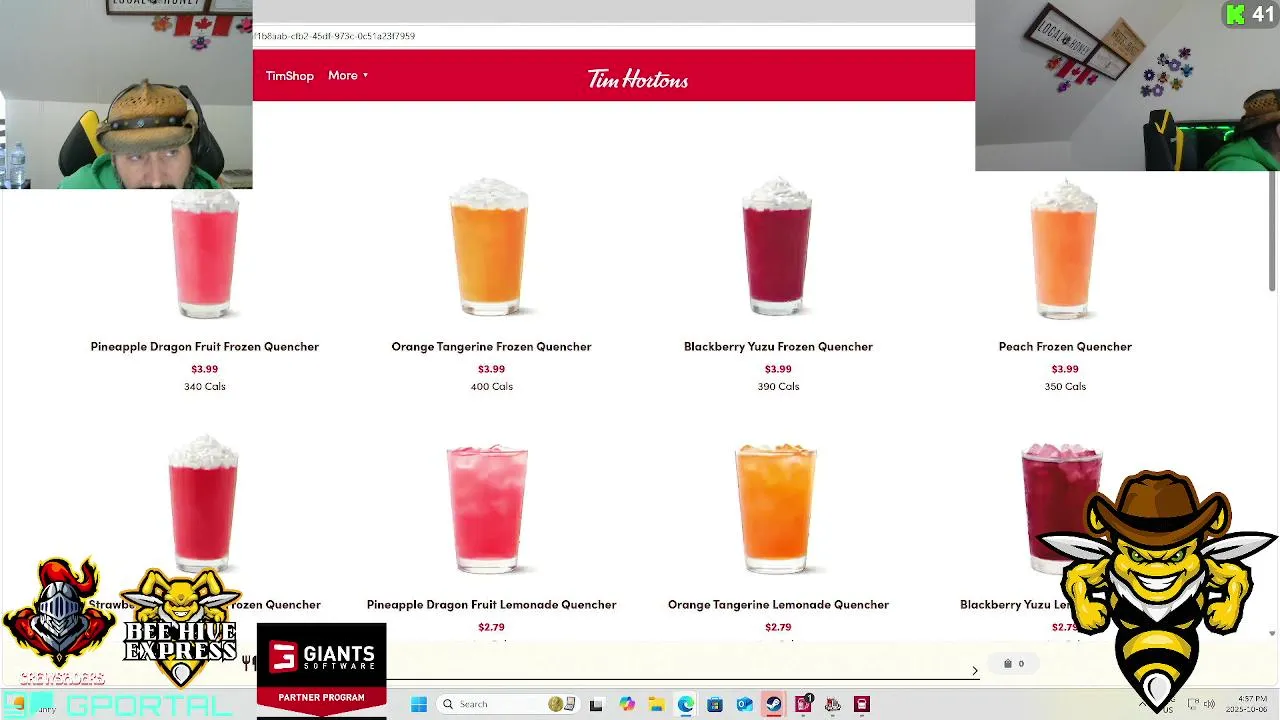Select the Orange Tangerine Frozen Quencher image
The width and height of the screenshot is (1280, 720).
point(489,248)
